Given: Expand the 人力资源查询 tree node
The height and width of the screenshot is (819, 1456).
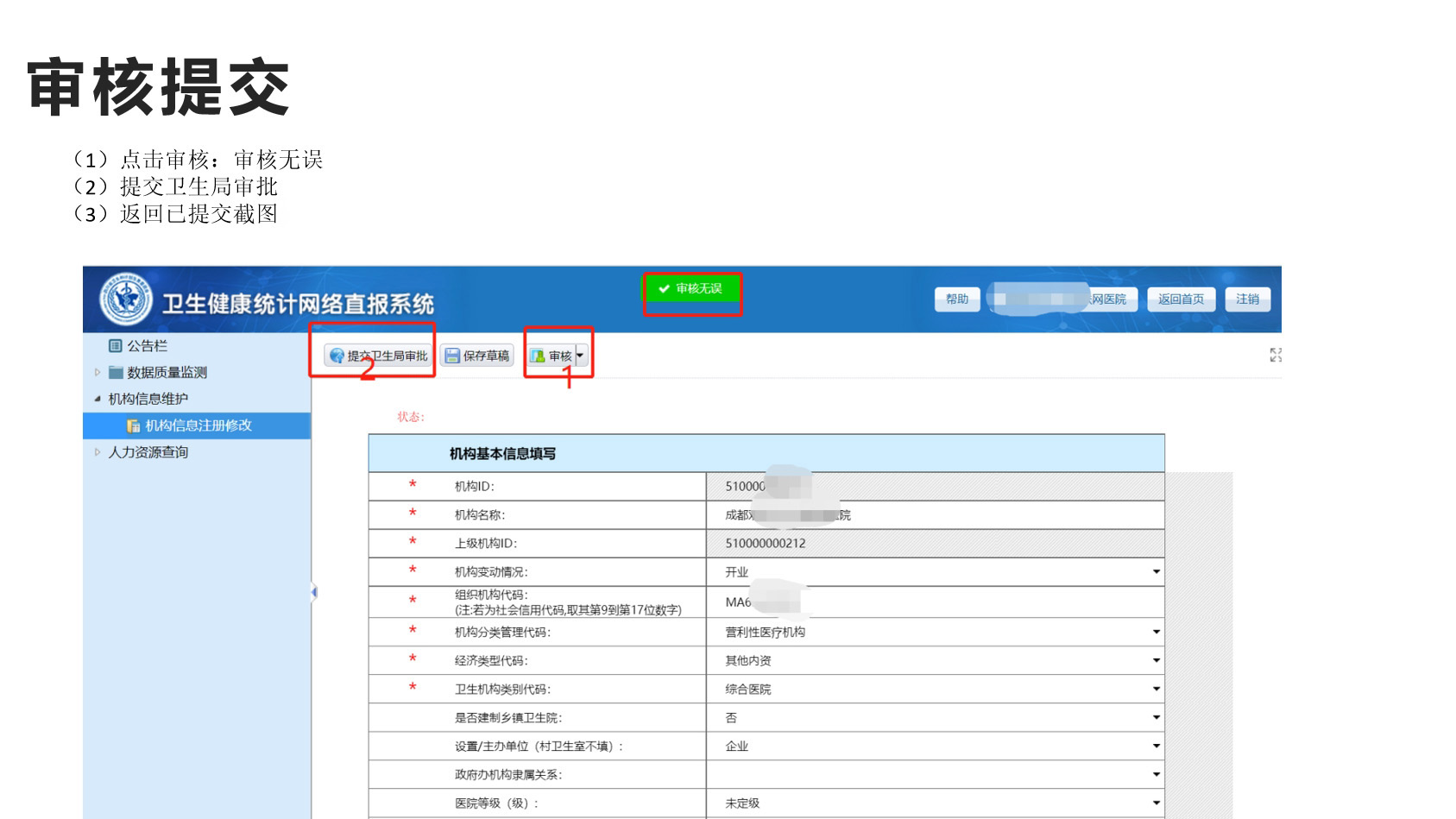Looking at the screenshot, I should pos(98,452).
